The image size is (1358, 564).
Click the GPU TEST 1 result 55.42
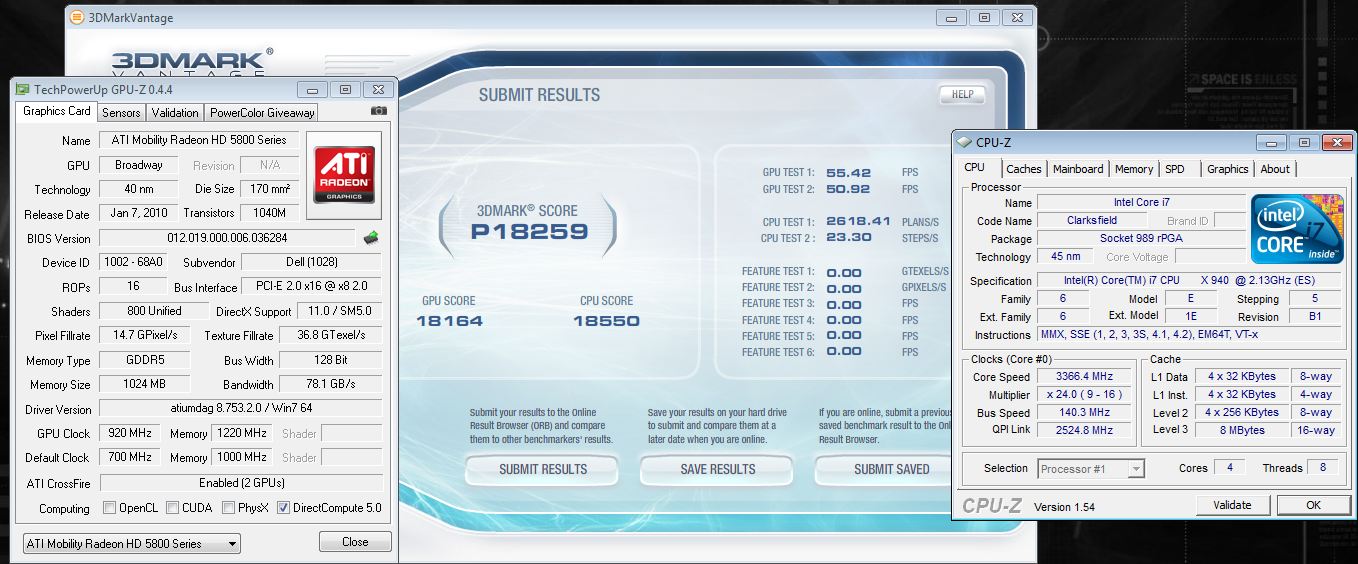coord(848,173)
